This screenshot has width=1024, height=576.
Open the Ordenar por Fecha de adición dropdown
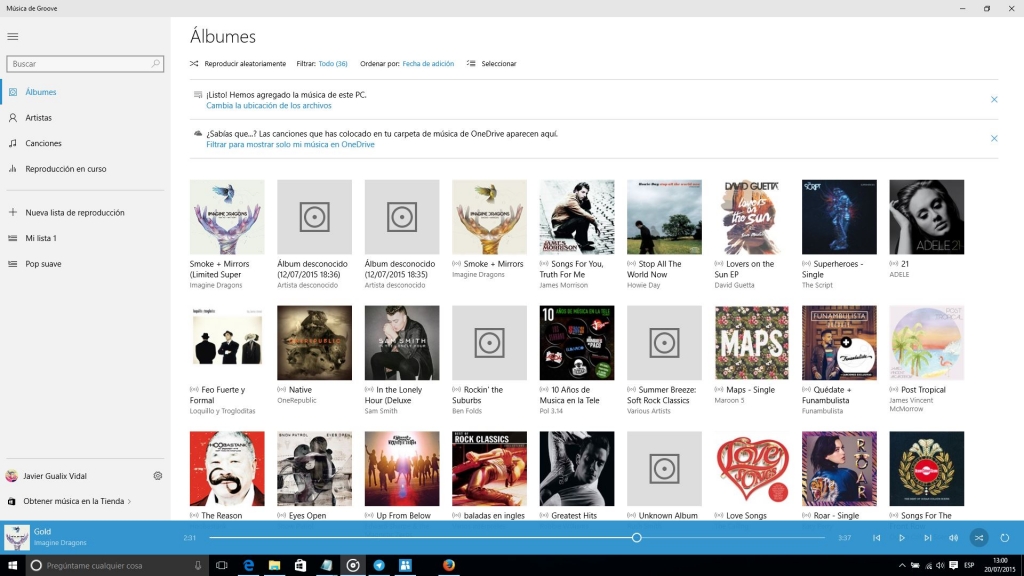click(428, 64)
